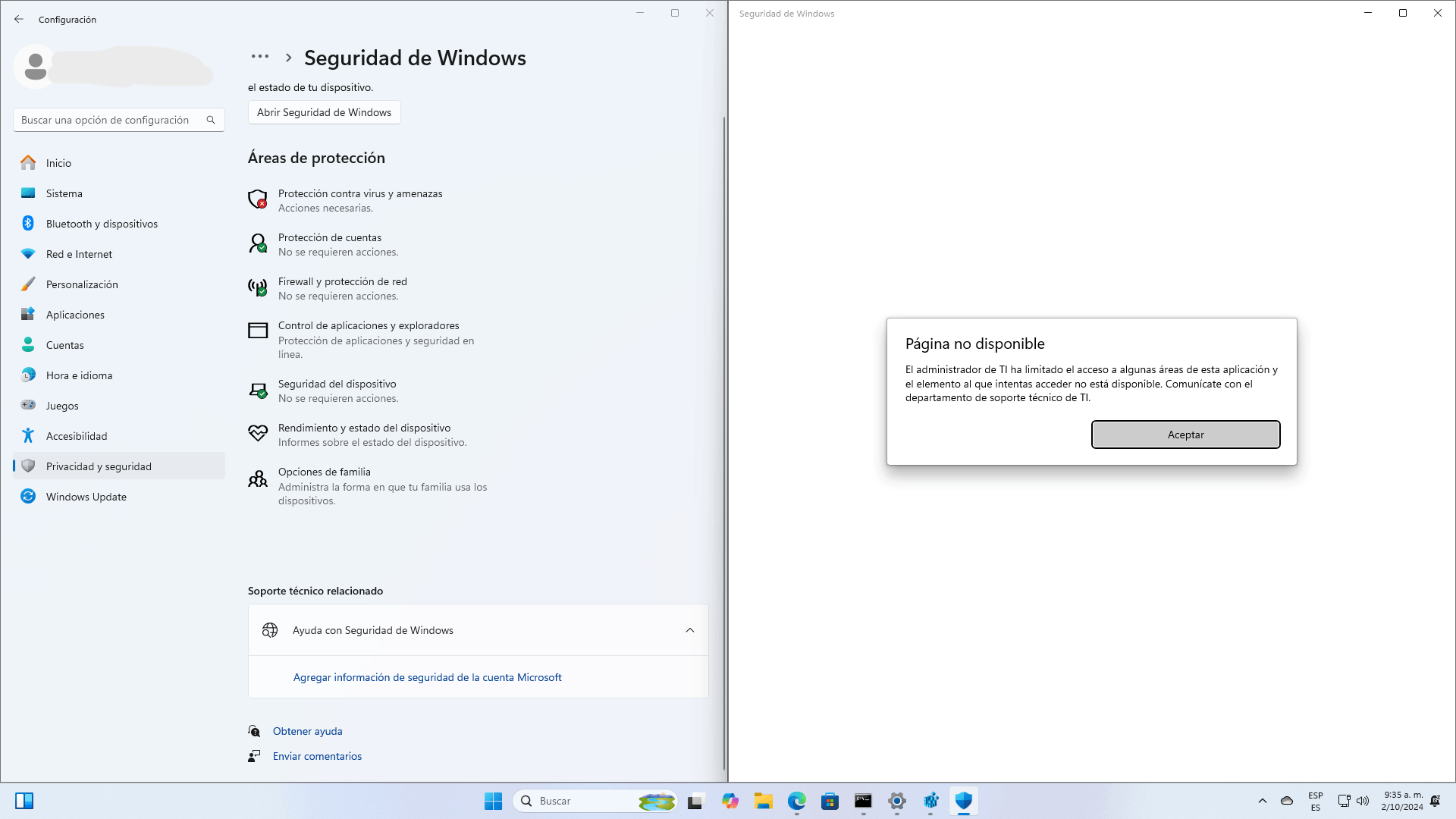The height and width of the screenshot is (819, 1456).
Task: Click the OneDrive cloud tray icon
Action: coord(1287,801)
